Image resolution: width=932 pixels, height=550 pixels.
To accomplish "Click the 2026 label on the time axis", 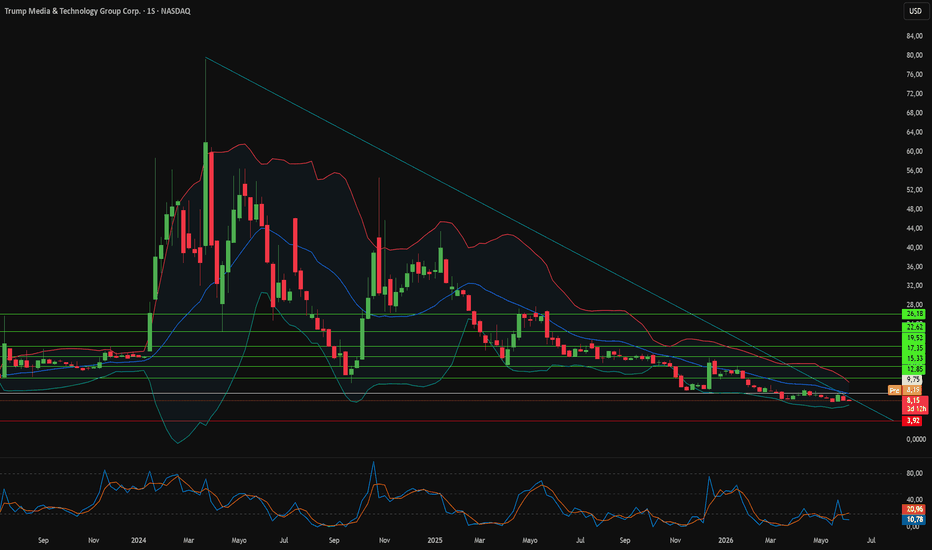I will [x=726, y=540].
